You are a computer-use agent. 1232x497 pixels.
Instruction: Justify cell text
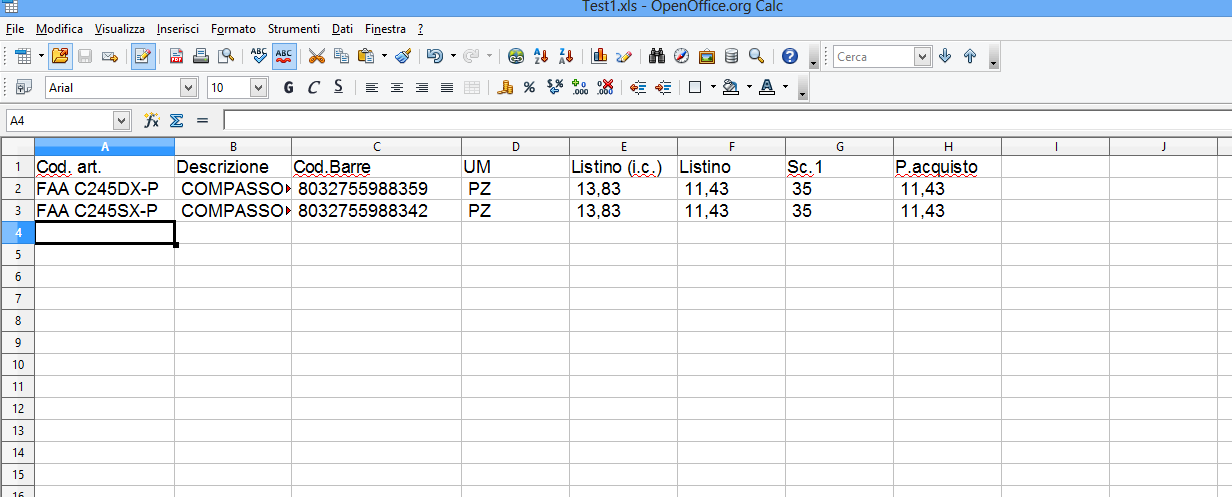[x=447, y=88]
